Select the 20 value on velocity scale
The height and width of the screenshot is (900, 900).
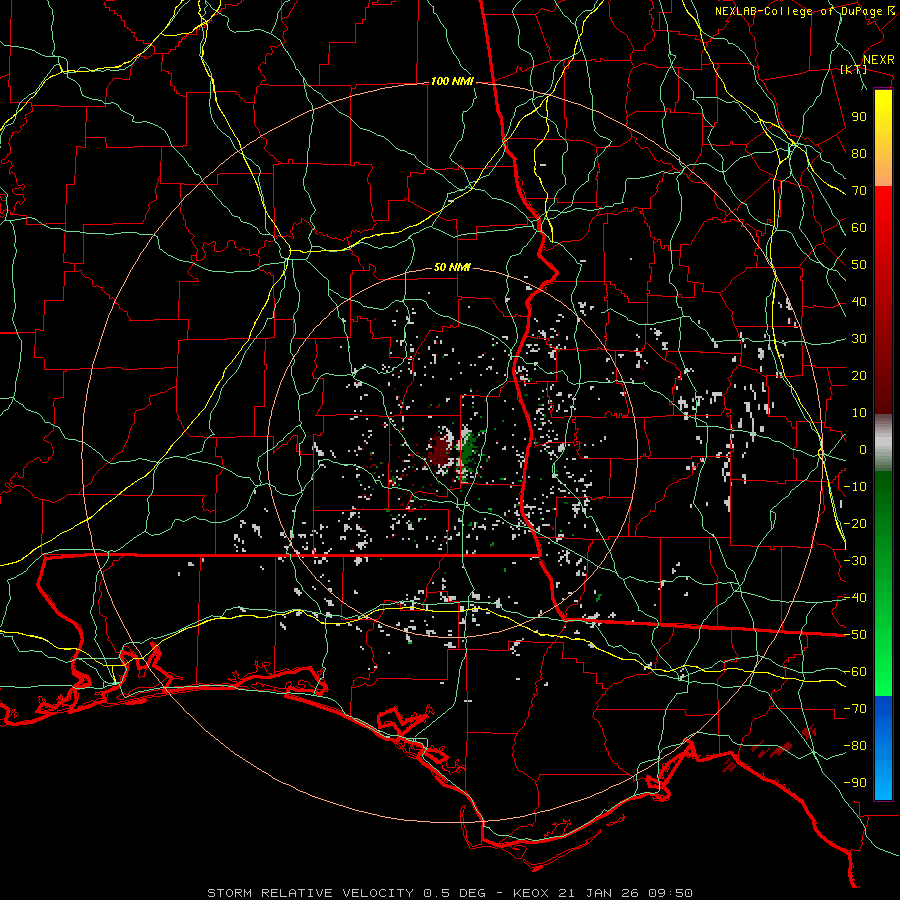[859, 376]
